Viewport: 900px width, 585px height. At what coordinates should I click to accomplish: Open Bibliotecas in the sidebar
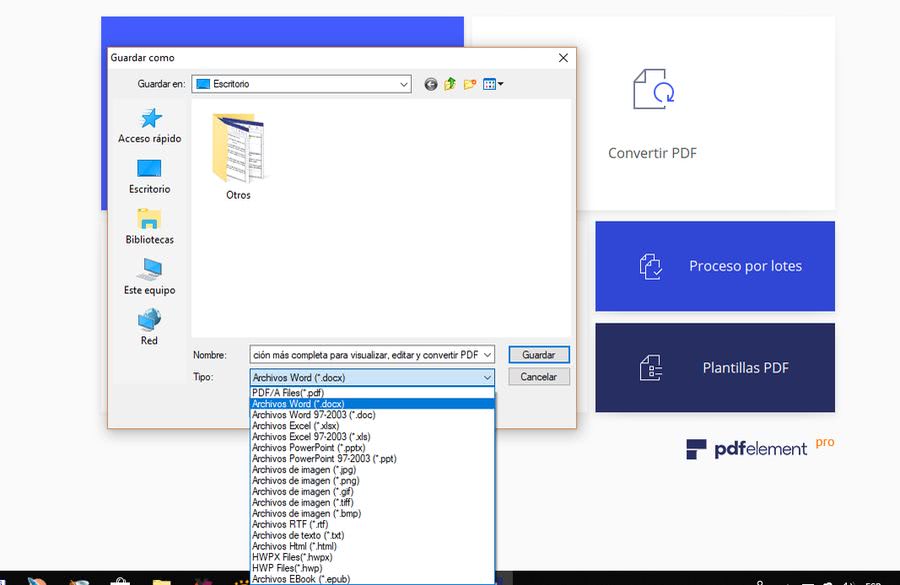149,227
